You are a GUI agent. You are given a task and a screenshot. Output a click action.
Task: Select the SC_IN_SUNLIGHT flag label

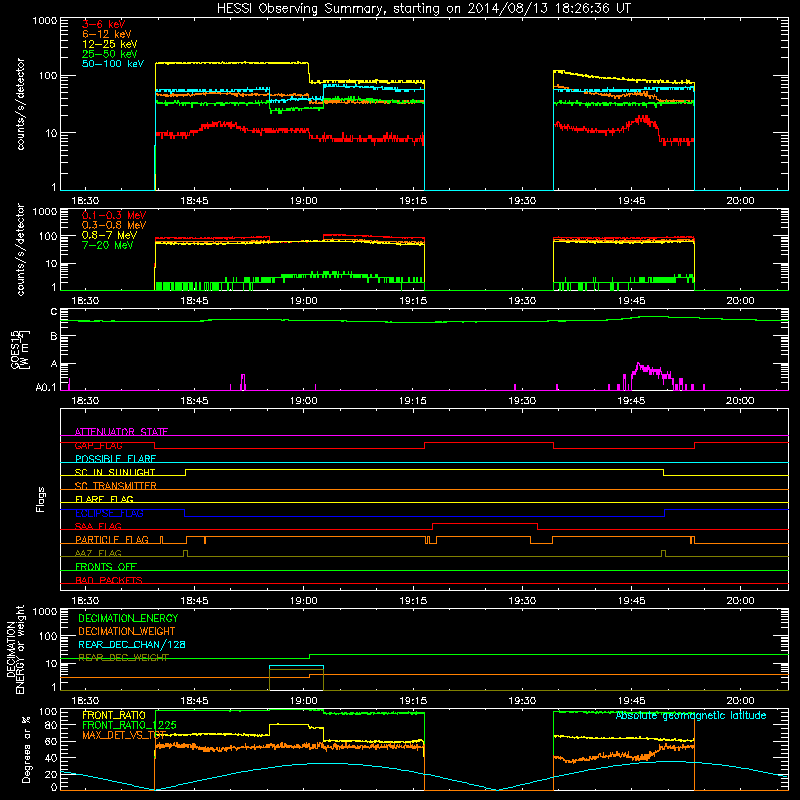point(115,472)
